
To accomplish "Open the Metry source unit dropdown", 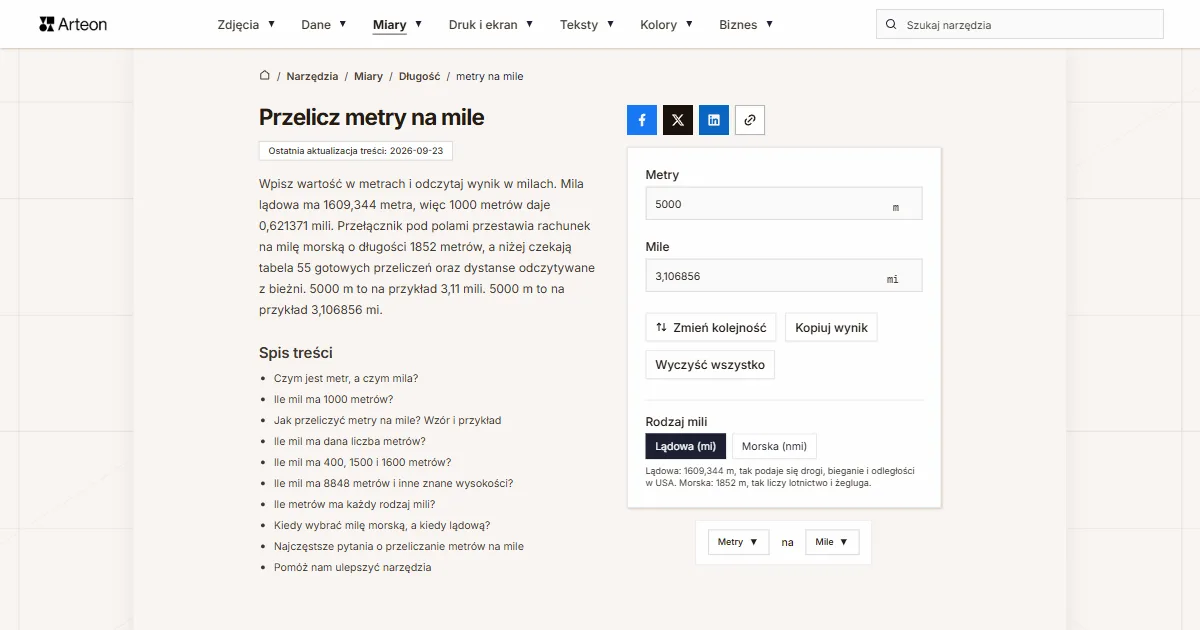I will 738,542.
